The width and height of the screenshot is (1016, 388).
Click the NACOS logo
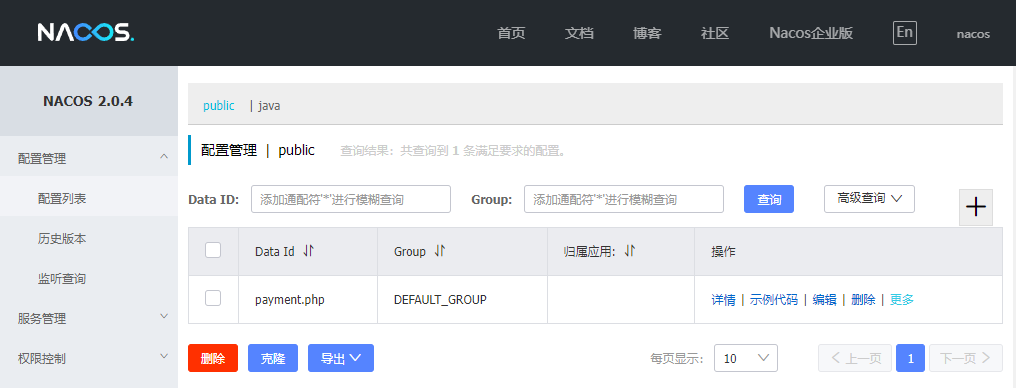[x=86, y=32]
